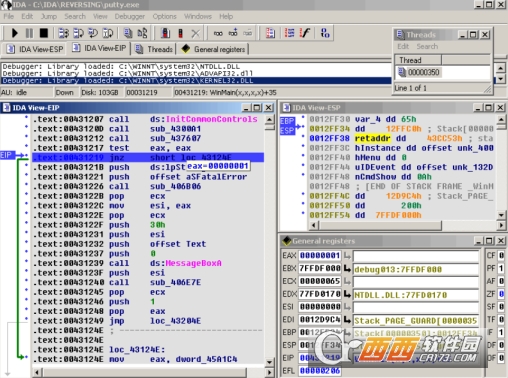Switch to the IDA View-EIP tab
The image size is (508, 378).
pos(100,48)
